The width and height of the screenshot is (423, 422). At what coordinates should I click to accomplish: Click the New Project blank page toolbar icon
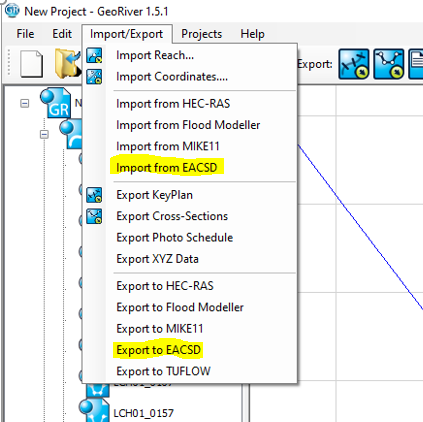point(31,64)
